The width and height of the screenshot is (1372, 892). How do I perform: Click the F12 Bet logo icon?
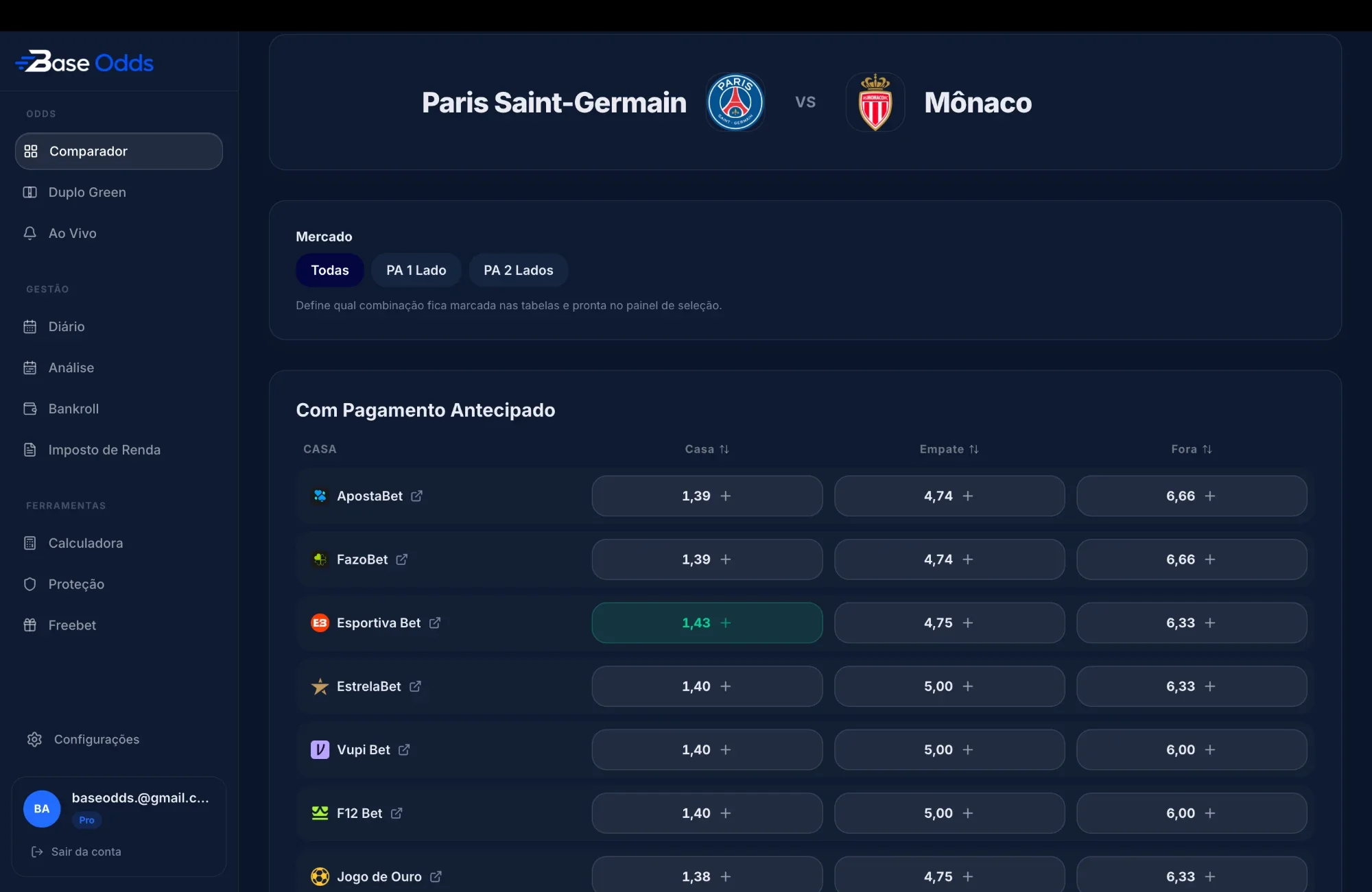(320, 813)
